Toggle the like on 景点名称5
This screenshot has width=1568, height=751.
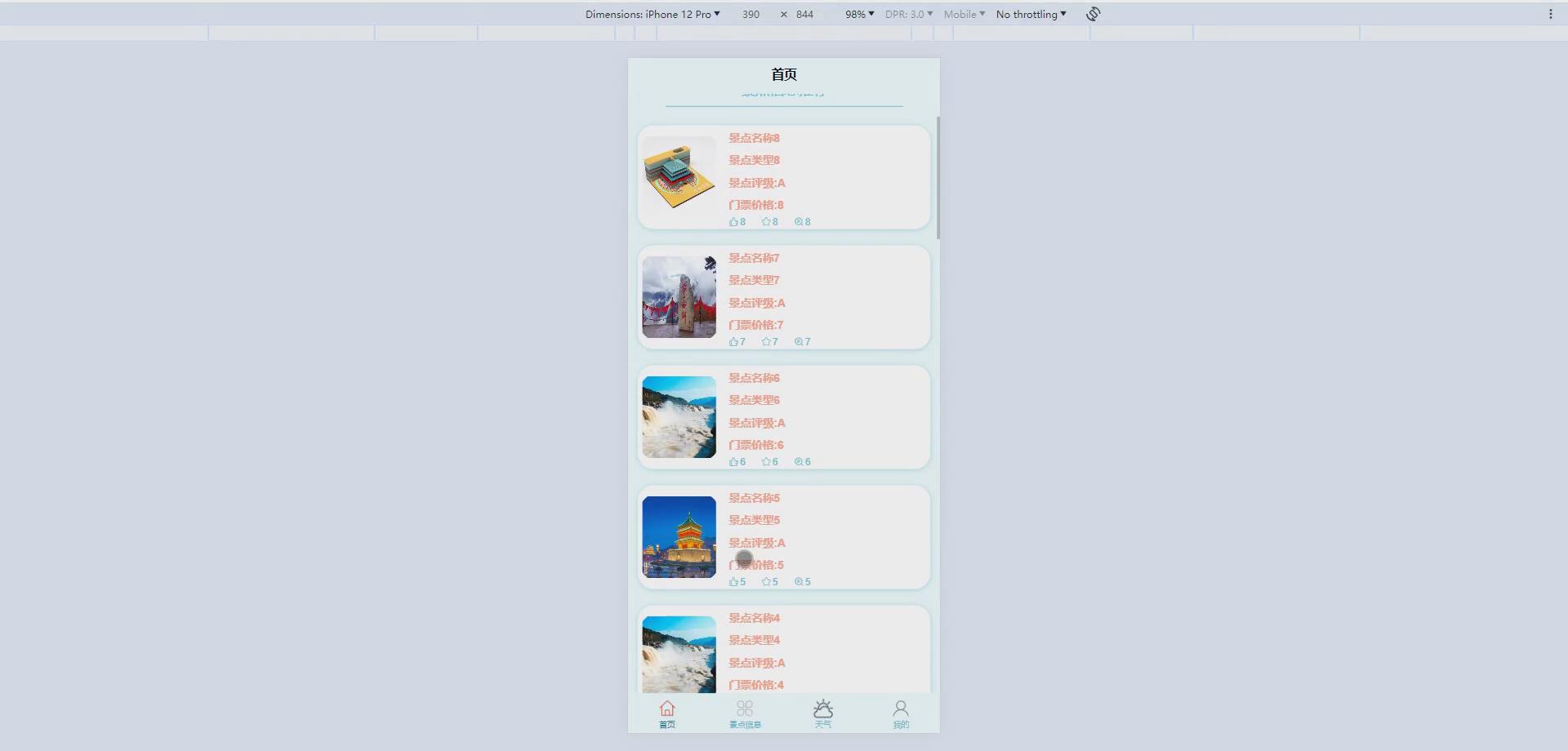[x=733, y=581]
